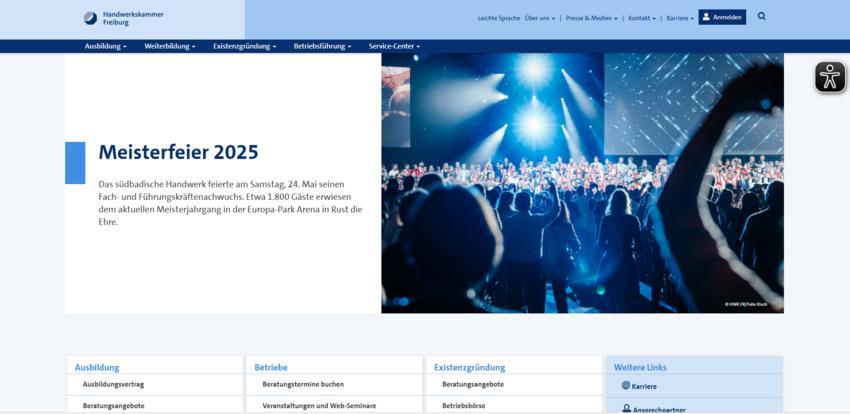The width and height of the screenshot is (850, 414).
Task: Click the user icon in Anmelden button
Action: (x=706, y=17)
